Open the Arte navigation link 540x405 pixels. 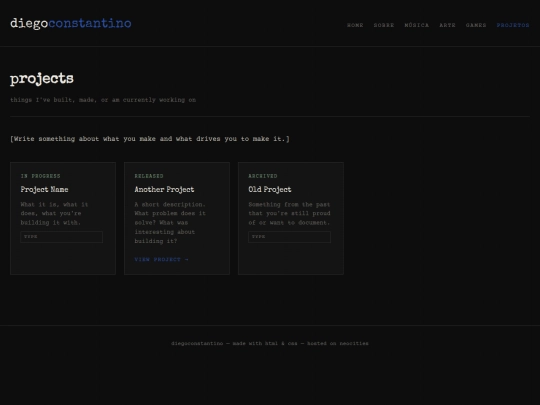447,25
